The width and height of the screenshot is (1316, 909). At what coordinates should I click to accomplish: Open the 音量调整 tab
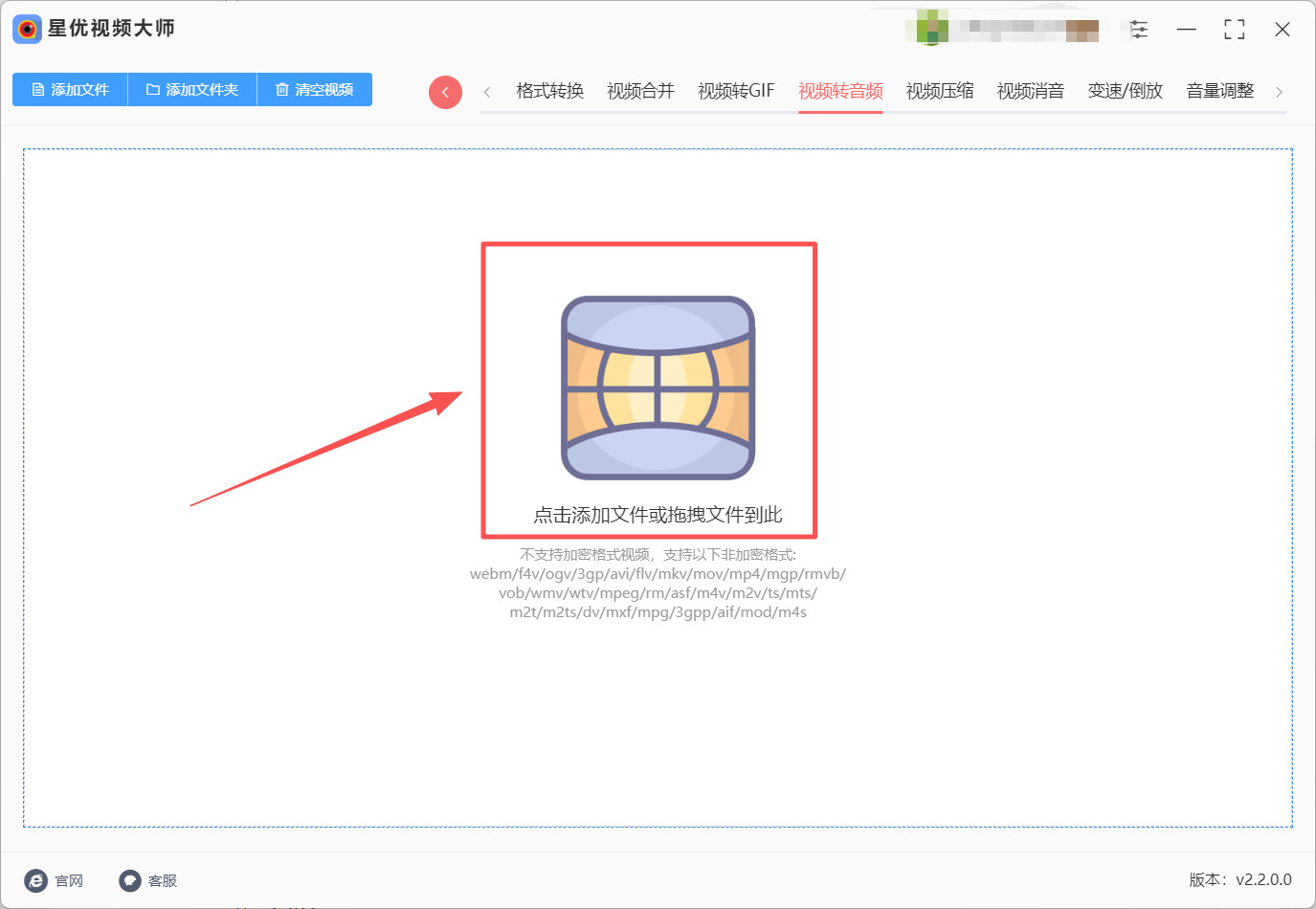1220,91
